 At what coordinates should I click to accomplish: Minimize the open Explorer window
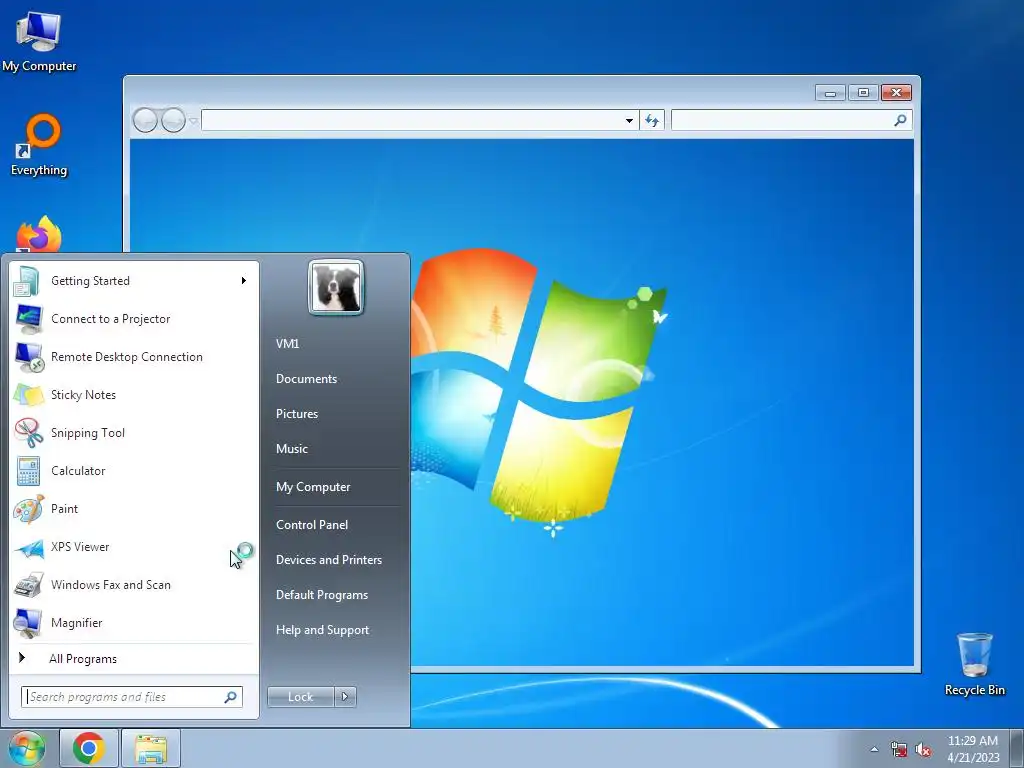pyautogui.click(x=830, y=93)
